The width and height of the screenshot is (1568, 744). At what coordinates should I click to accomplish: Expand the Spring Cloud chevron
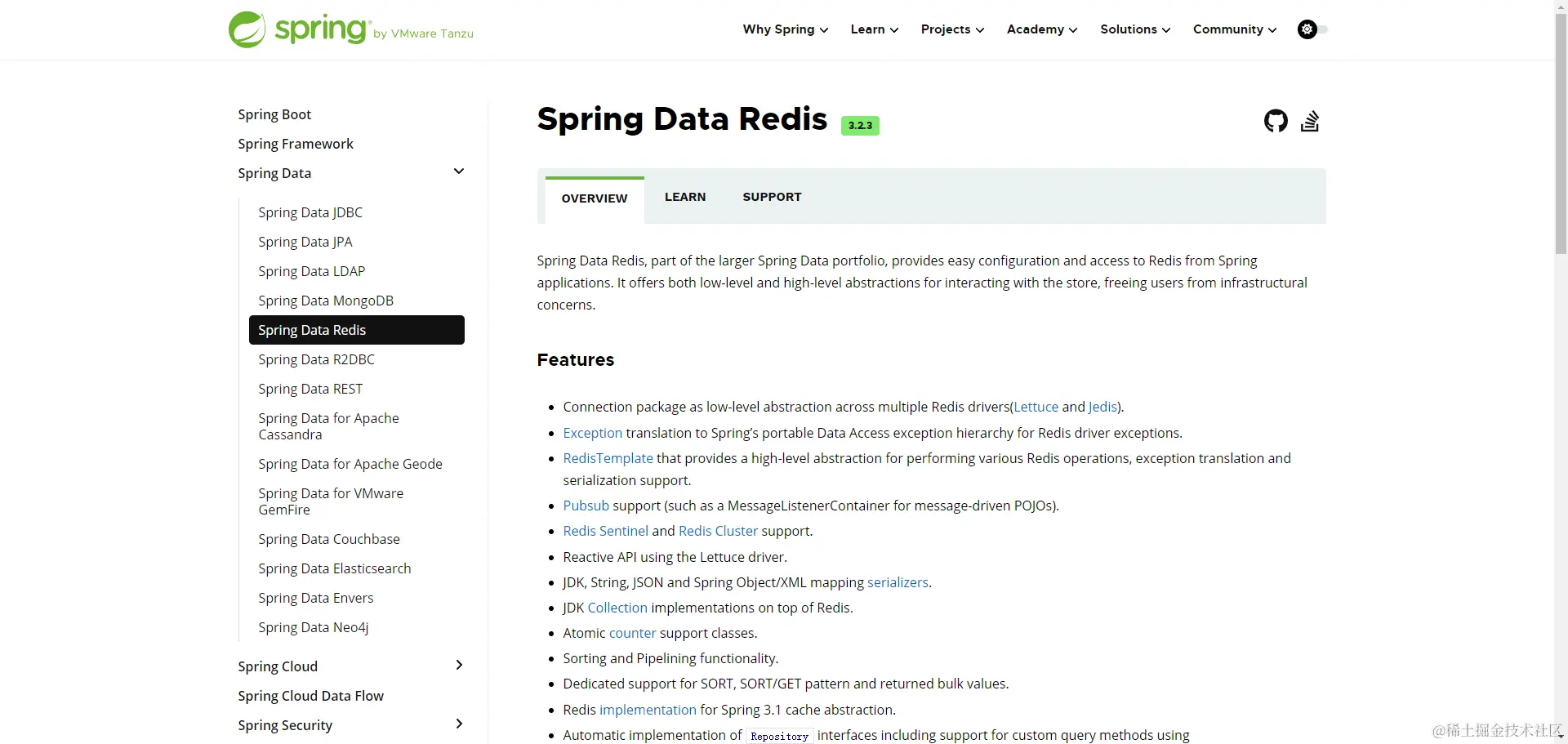click(x=459, y=665)
